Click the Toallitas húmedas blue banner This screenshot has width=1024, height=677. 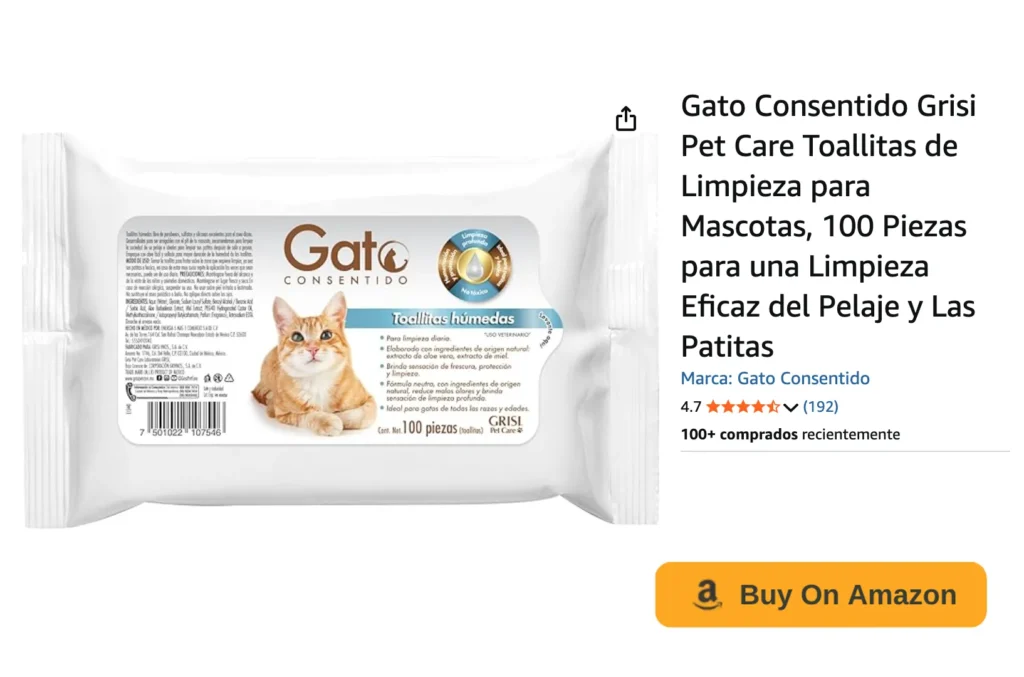(453, 319)
